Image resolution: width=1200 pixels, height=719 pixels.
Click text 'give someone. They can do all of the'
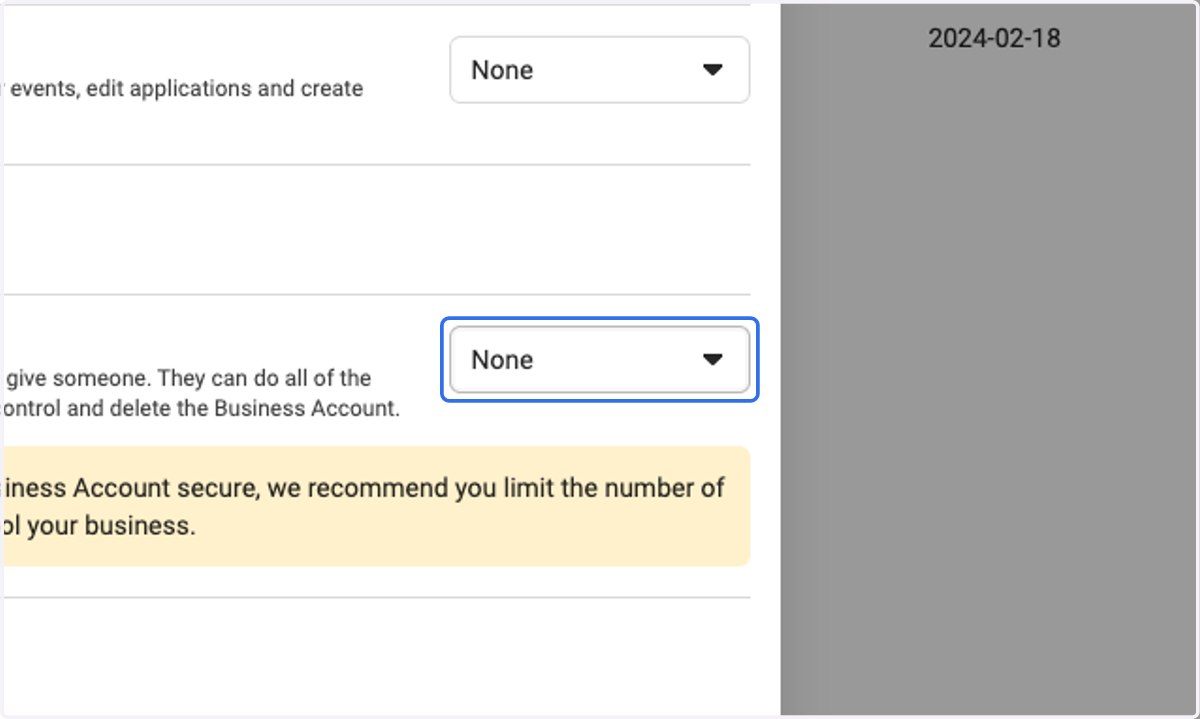pyautogui.click(x=188, y=379)
